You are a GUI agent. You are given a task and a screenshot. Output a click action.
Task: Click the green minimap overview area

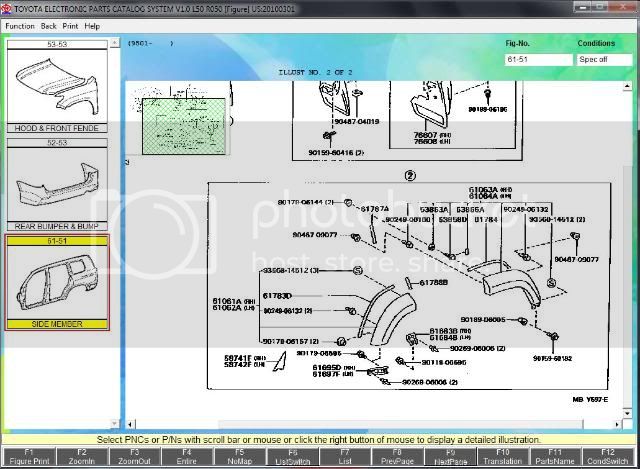point(184,126)
